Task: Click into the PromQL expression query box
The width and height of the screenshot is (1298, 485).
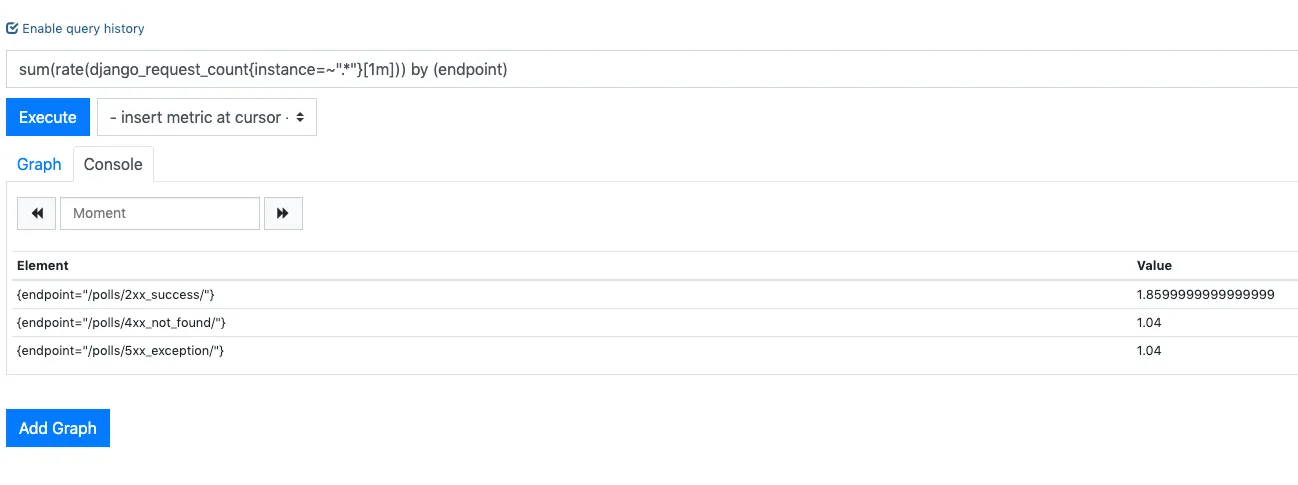Action: pyautogui.click(x=652, y=69)
